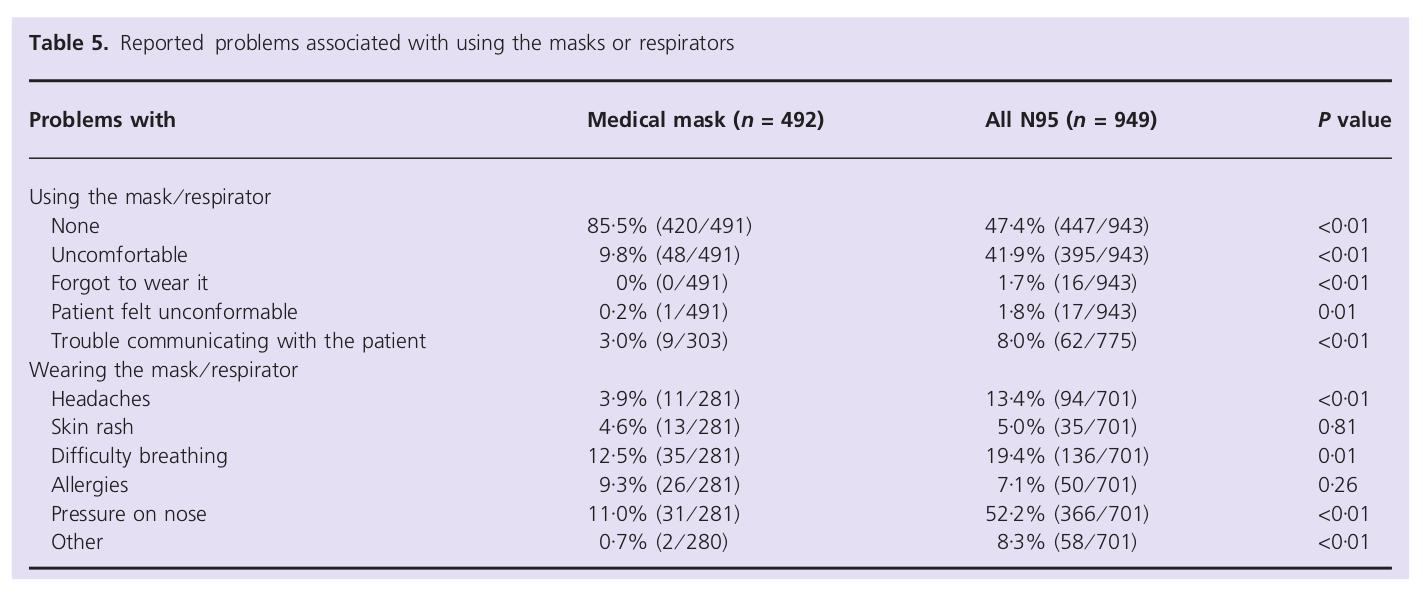1423x594 pixels.
Task: Click the "Forgot to wear it" row label
Action: 130,283
